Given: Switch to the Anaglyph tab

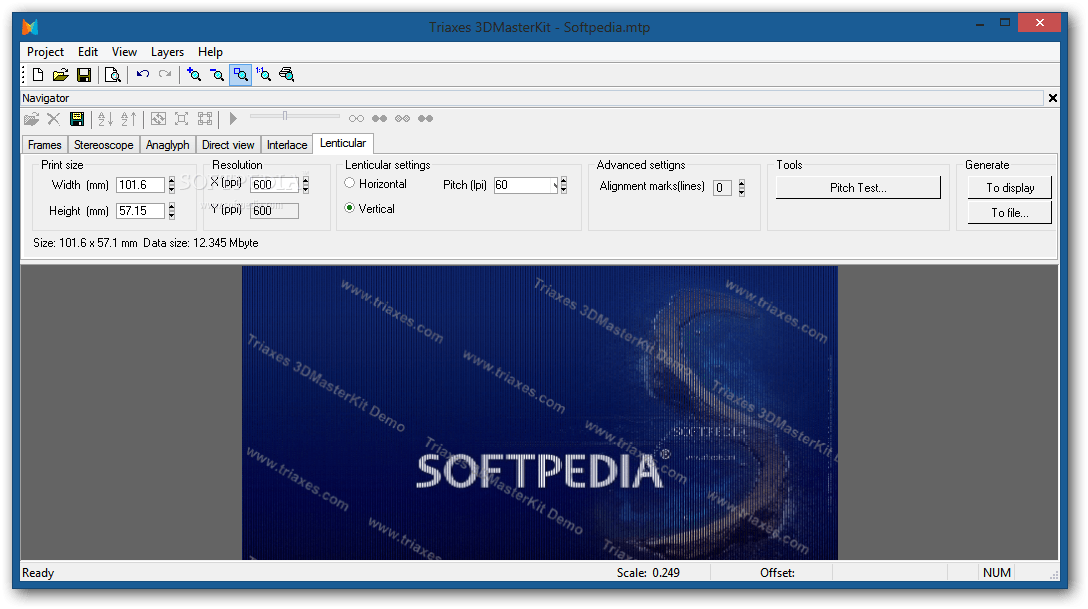Looking at the screenshot, I should (x=167, y=145).
